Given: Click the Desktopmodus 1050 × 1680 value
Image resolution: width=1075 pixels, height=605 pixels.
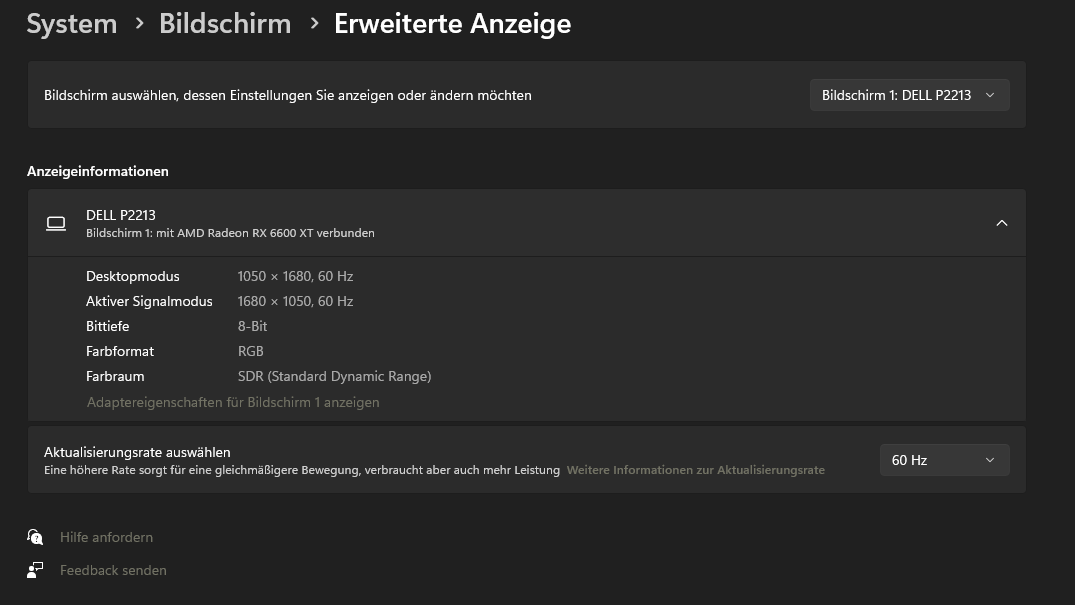Looking at the screenshot, I should [295, 276].
